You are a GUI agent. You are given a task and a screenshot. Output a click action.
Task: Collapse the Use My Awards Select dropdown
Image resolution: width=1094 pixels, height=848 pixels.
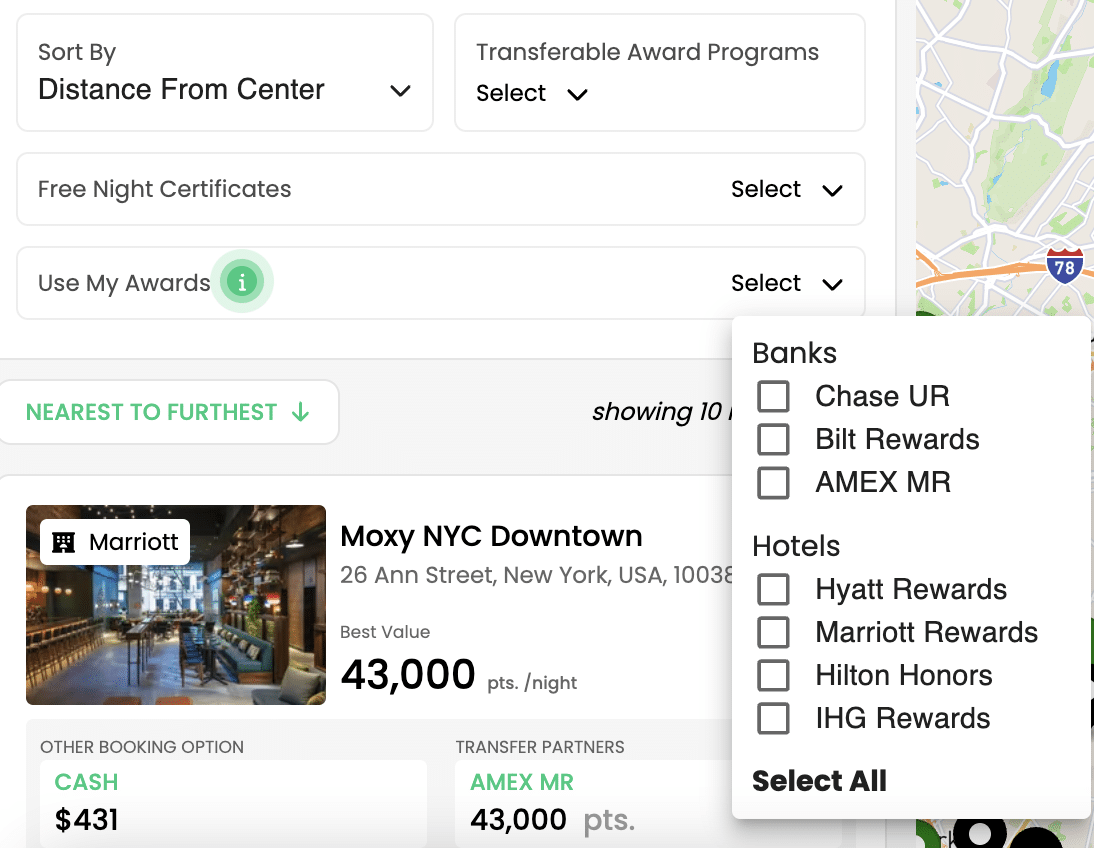(x=787, y=284)
